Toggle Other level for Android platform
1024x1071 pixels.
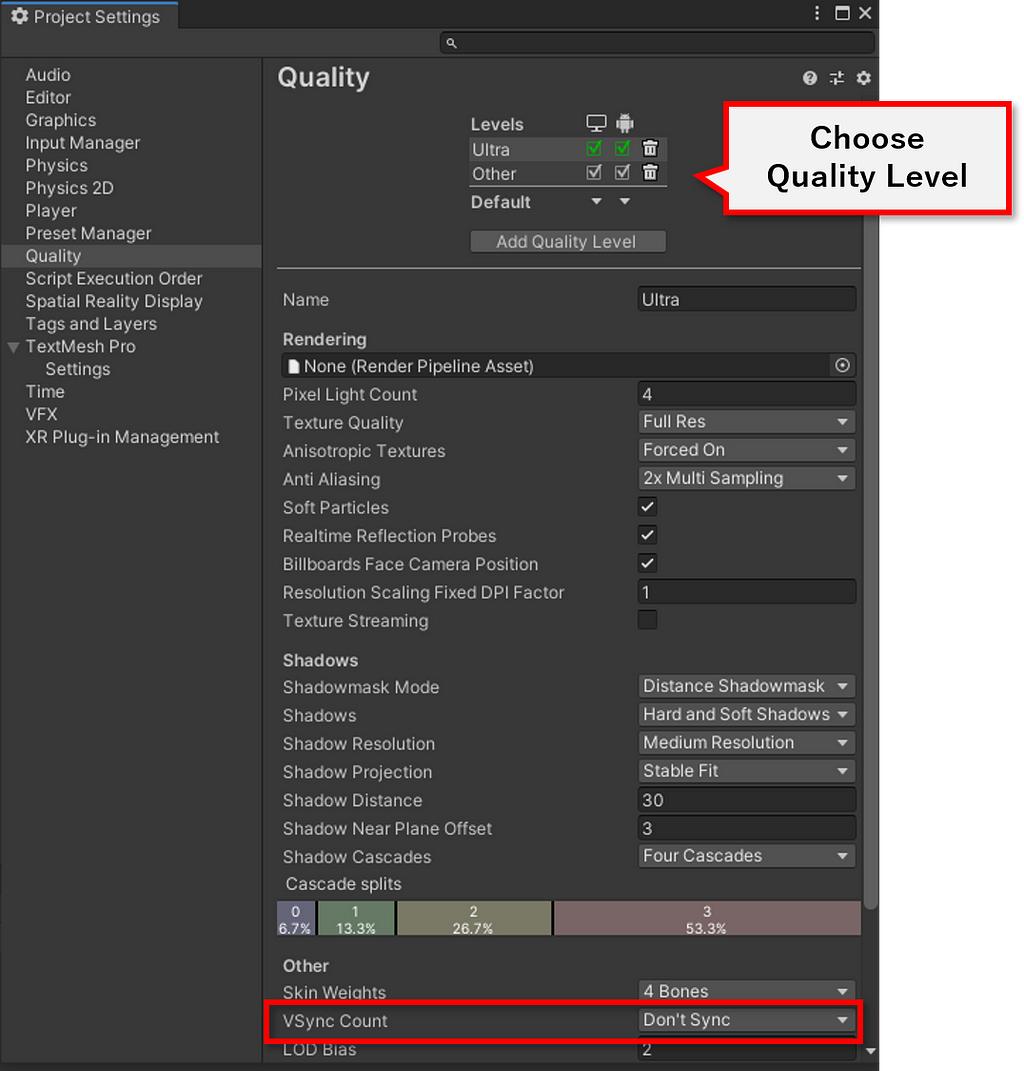tap(622, 172)
